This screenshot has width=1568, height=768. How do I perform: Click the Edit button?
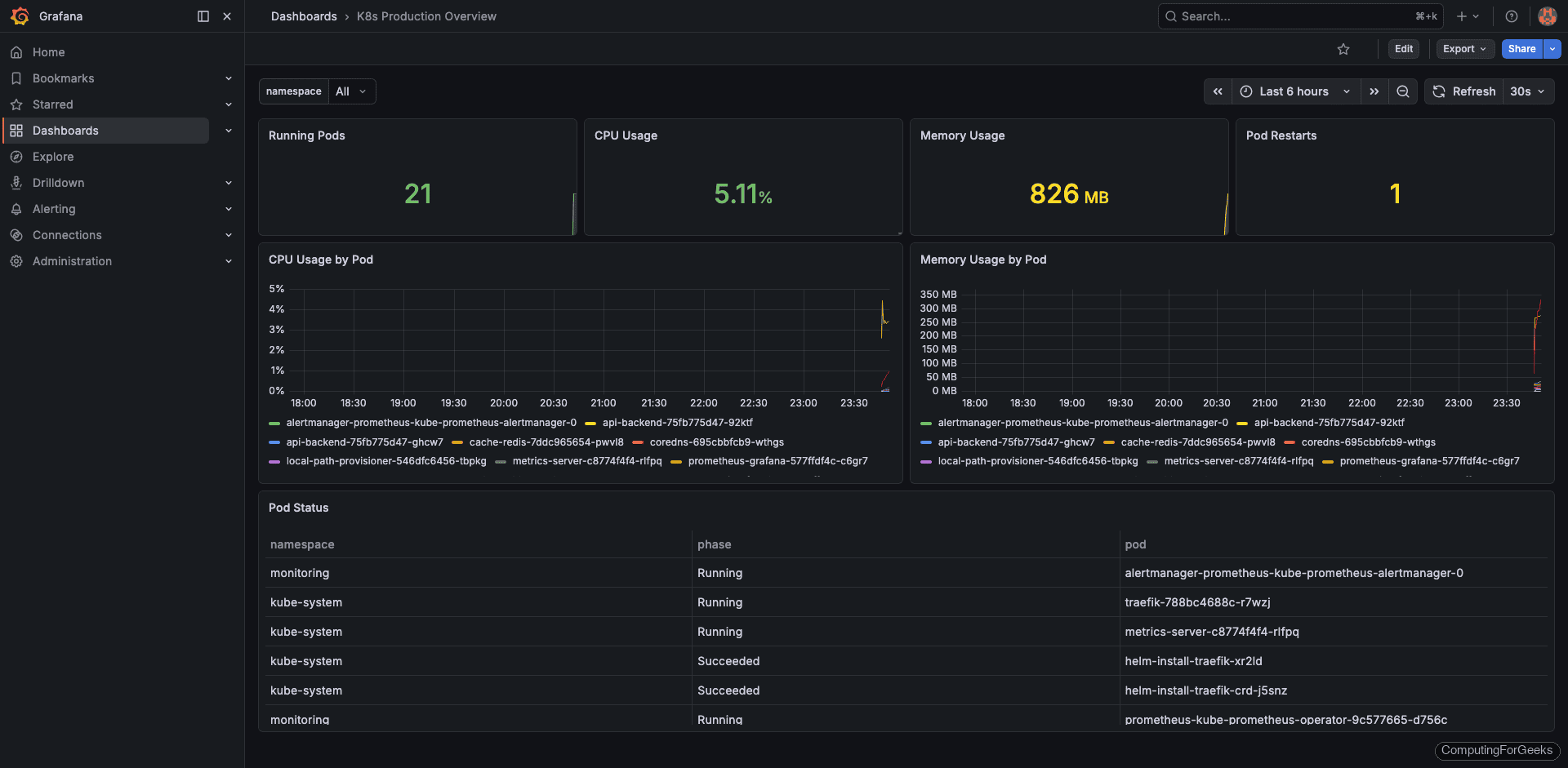(1403, 49)
